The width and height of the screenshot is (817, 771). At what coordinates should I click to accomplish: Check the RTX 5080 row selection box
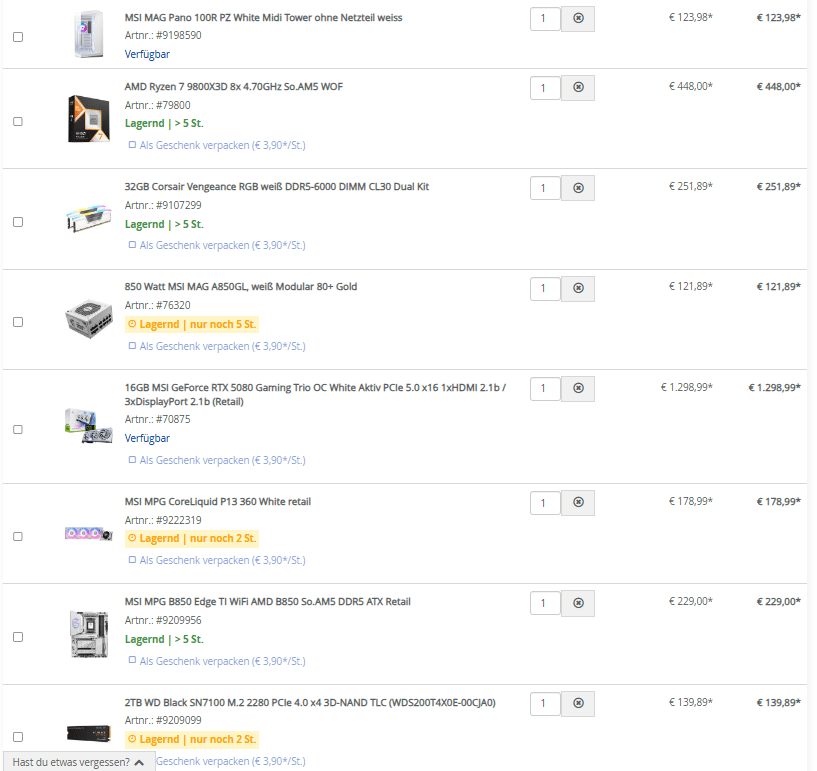[18, 429]
